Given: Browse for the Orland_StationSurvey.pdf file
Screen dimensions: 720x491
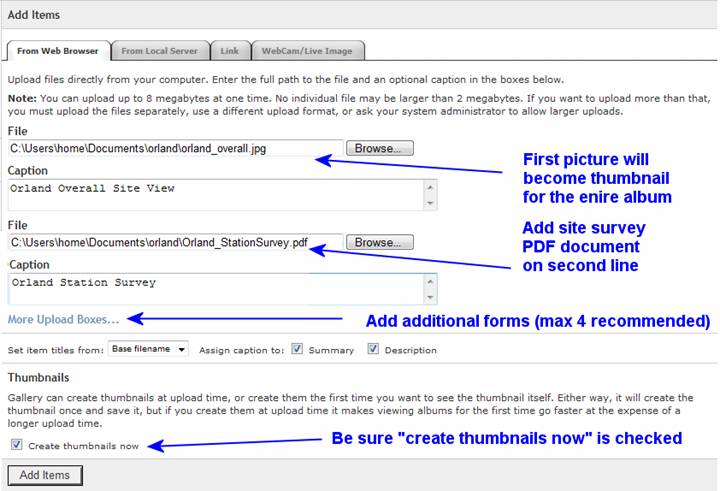Looking at the screenshot, I should [380, 243].
